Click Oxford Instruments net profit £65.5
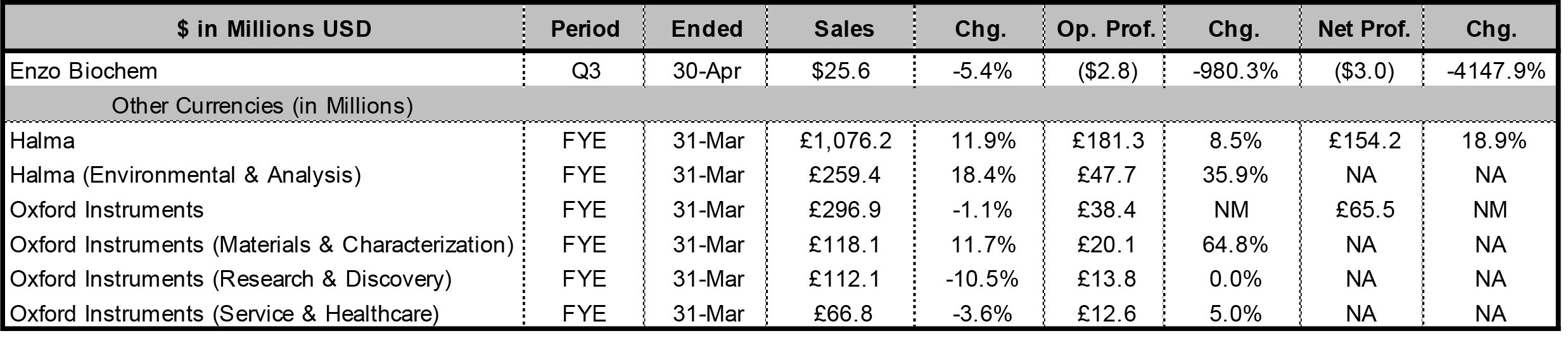1568x338 pixels. [x=1365, y=210]
